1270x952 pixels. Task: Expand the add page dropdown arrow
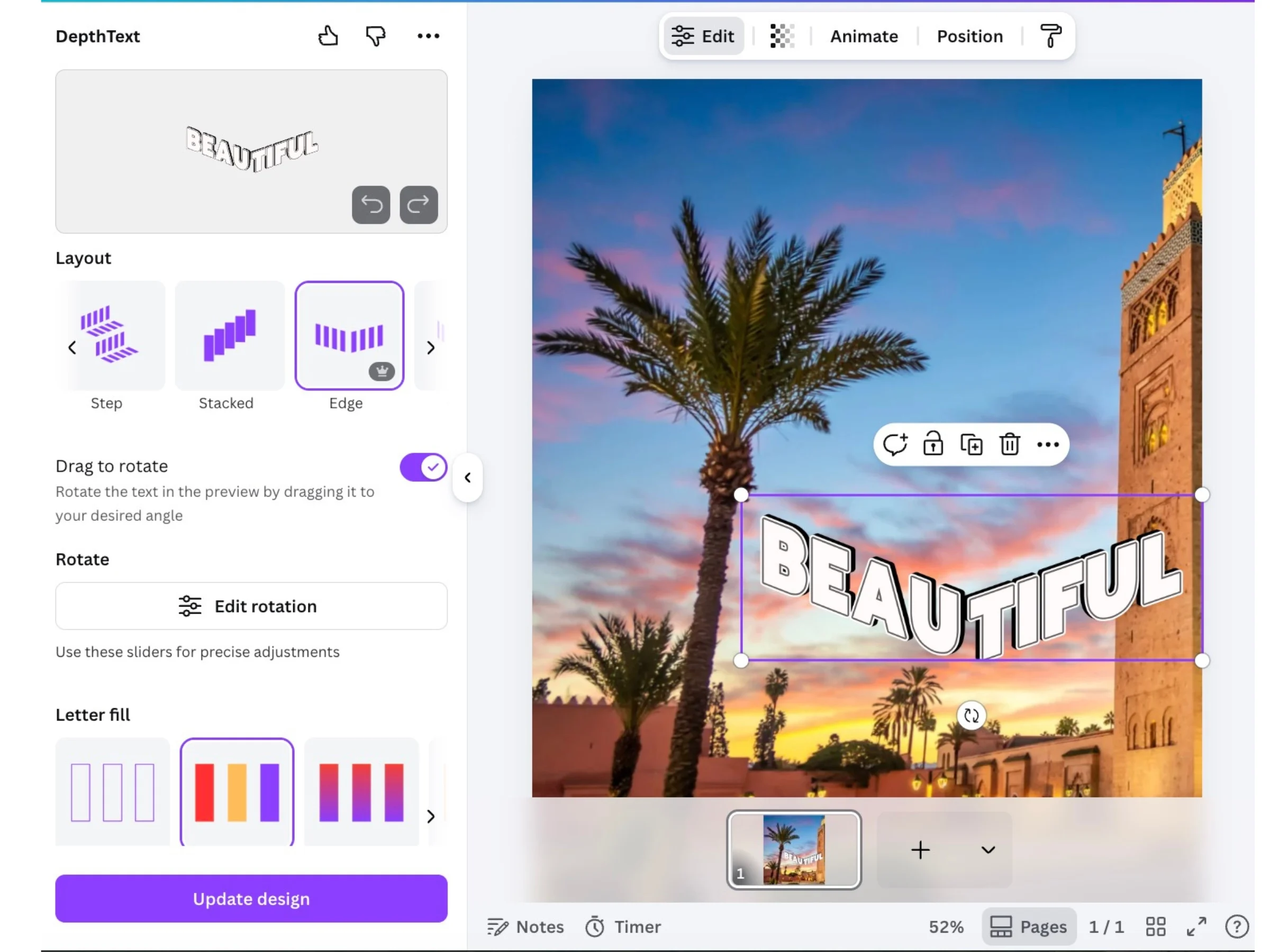(x=987, y=850)
